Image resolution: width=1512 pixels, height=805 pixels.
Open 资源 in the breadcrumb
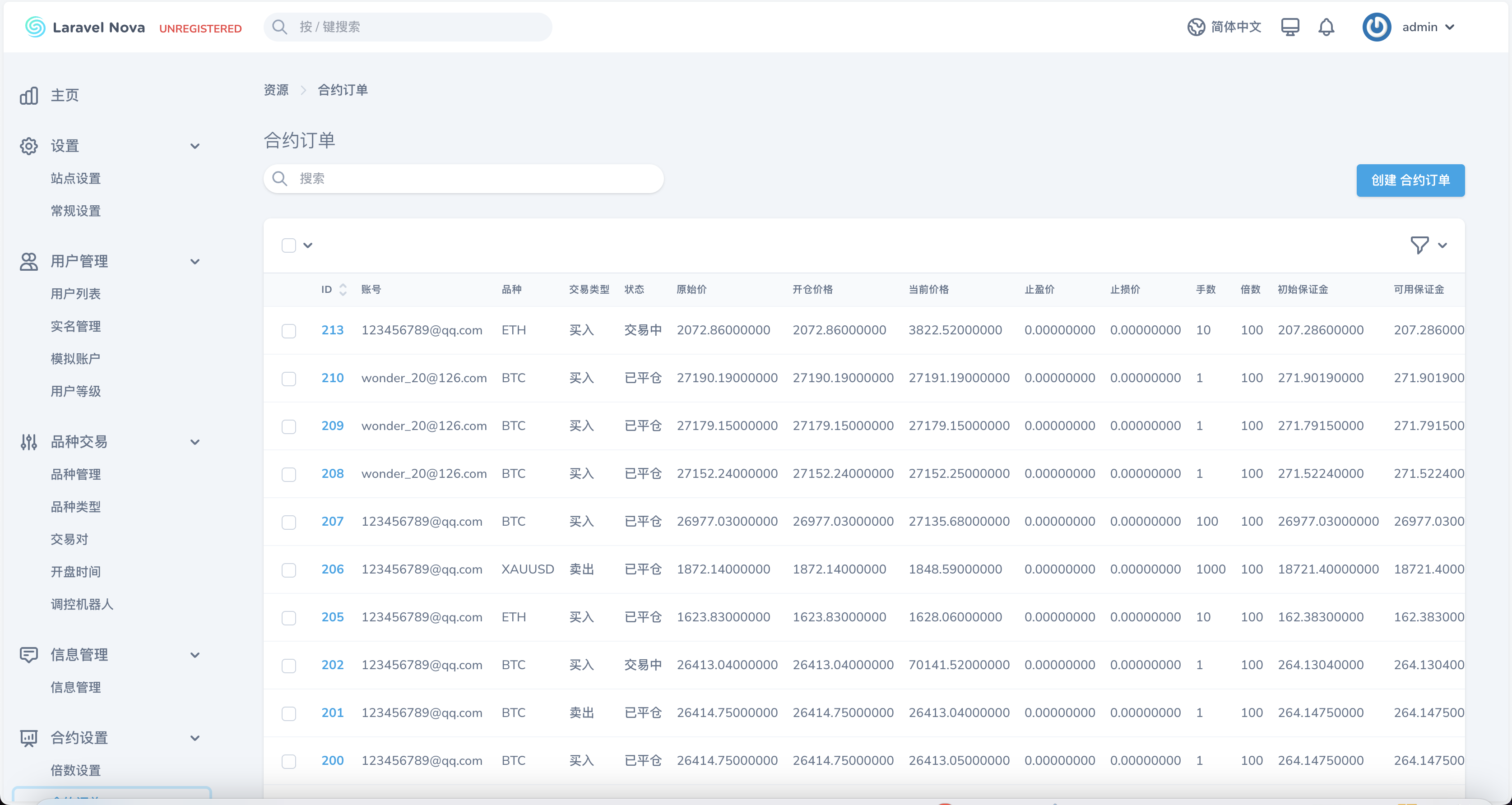(276, 89)
